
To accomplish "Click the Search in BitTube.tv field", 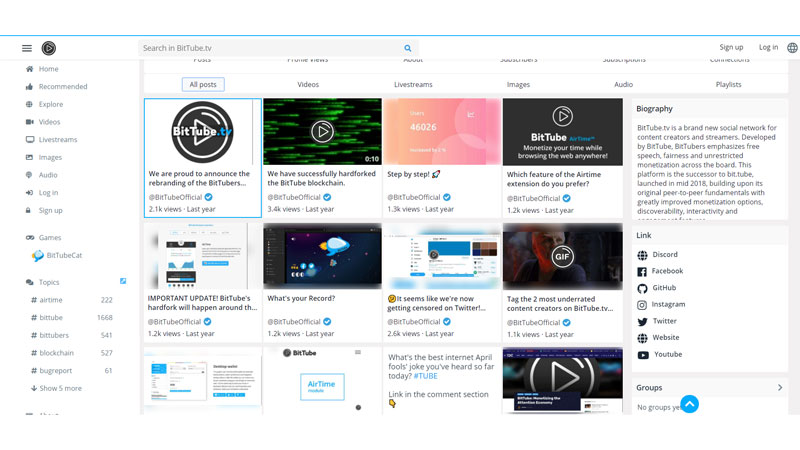I will point(272,48).
